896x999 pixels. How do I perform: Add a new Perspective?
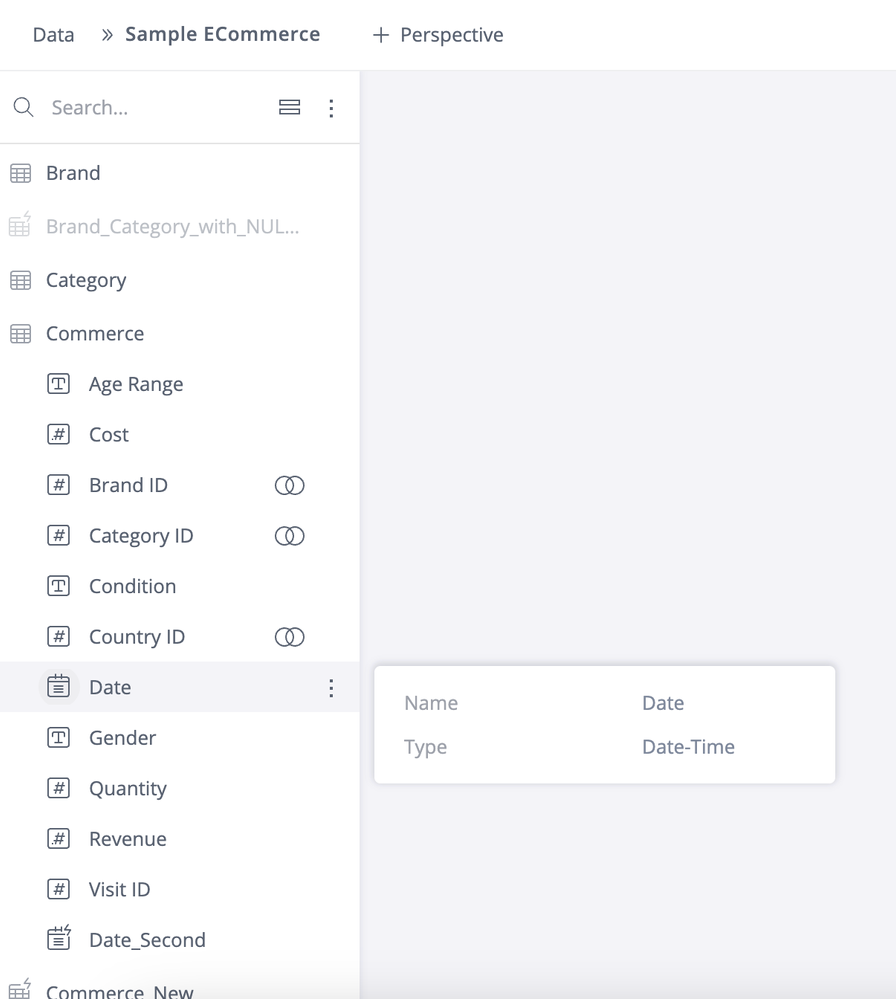pyautogui.click(x=438, y=35)
